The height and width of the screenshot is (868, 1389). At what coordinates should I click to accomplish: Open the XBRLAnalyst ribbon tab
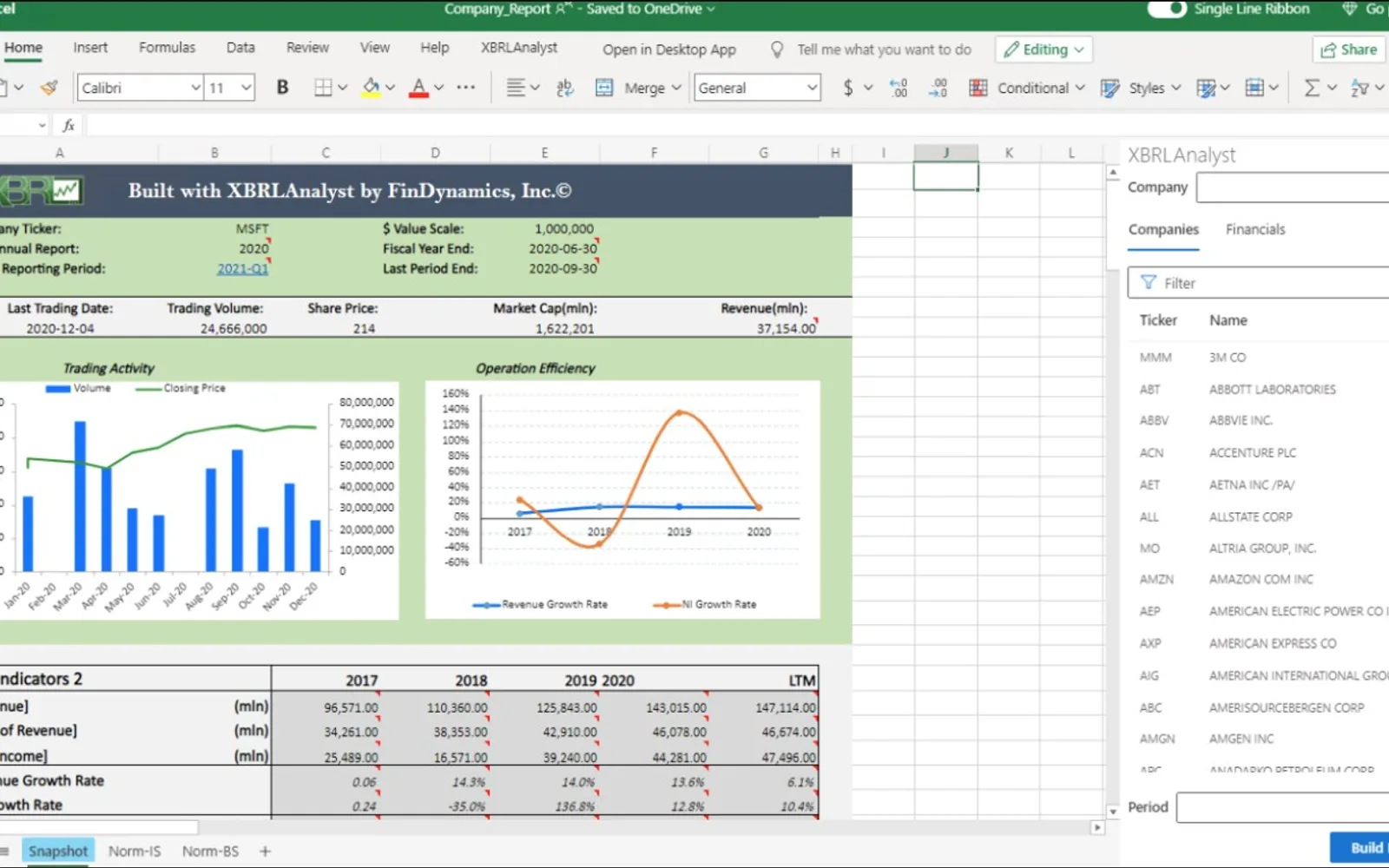tap(519, 48)
